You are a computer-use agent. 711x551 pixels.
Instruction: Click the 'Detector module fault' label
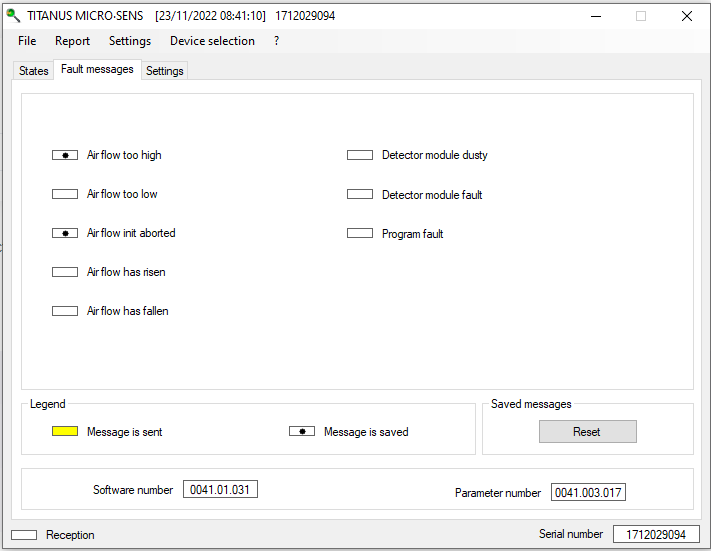click(432, 195)
